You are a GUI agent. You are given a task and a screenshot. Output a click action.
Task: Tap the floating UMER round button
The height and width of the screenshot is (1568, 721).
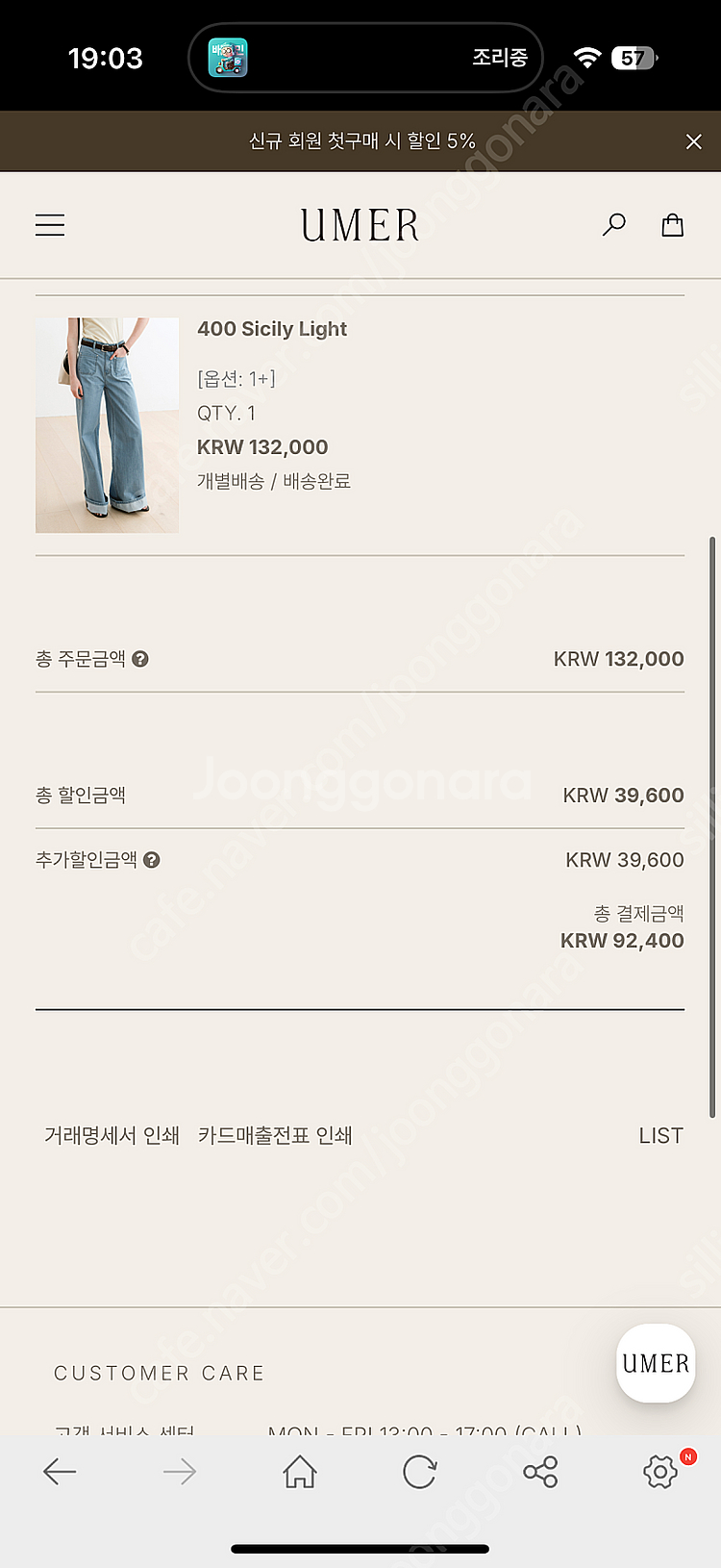[656, 1363]
